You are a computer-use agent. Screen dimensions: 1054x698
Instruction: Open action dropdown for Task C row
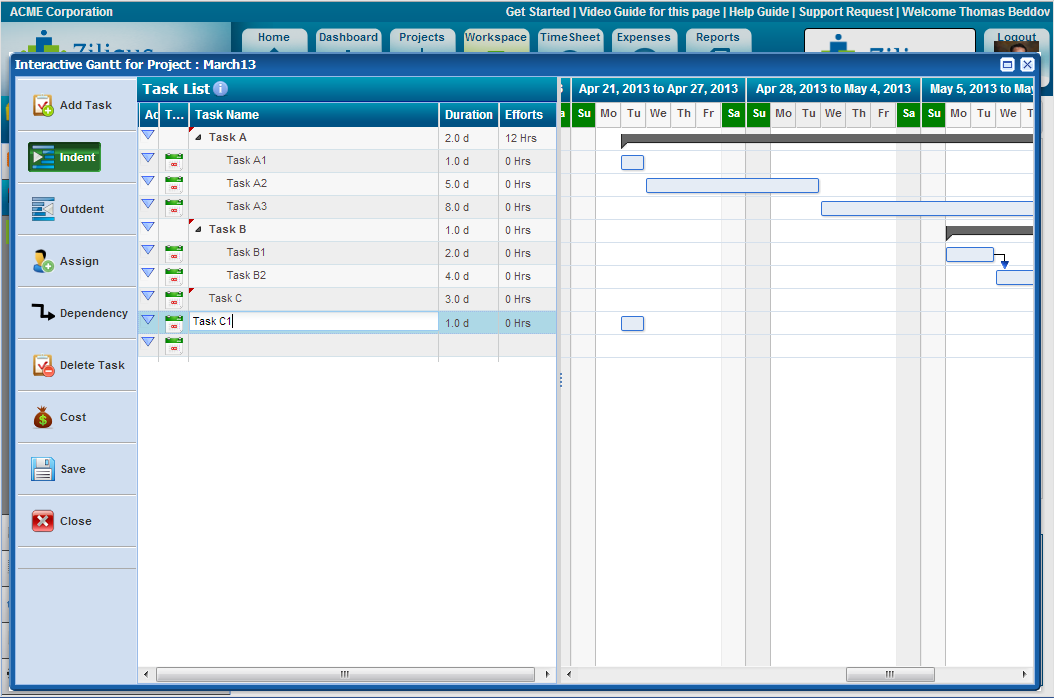point(148,296)
